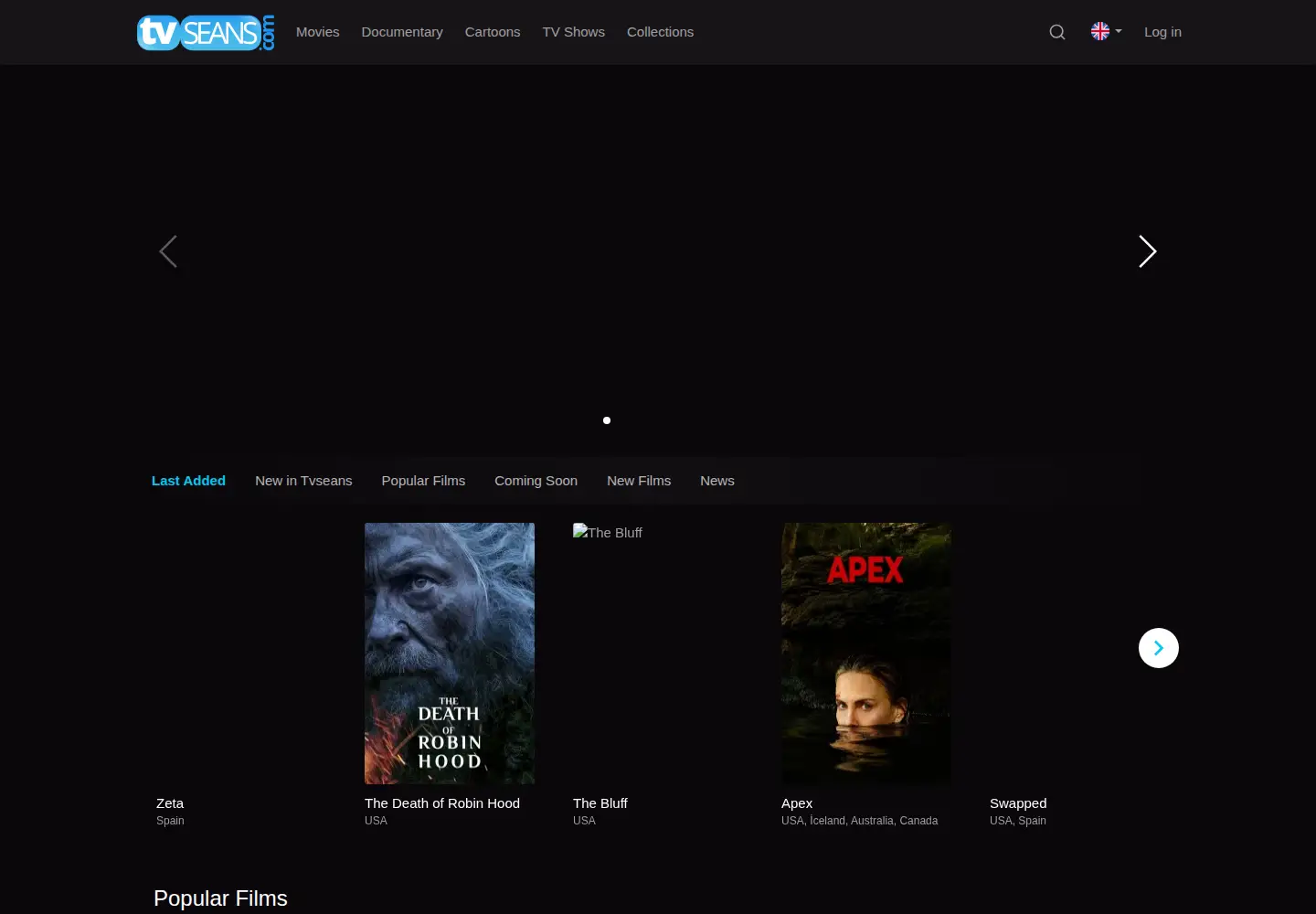Open the Swapped title link
The height and width of the screenshot is (914, 1316).
pyautogui.click(x=1018, y=803)
